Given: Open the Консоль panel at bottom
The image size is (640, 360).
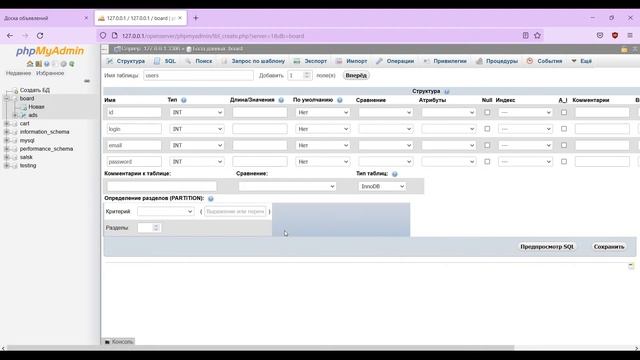Looking at the screenshot, I should click(118, 342).
